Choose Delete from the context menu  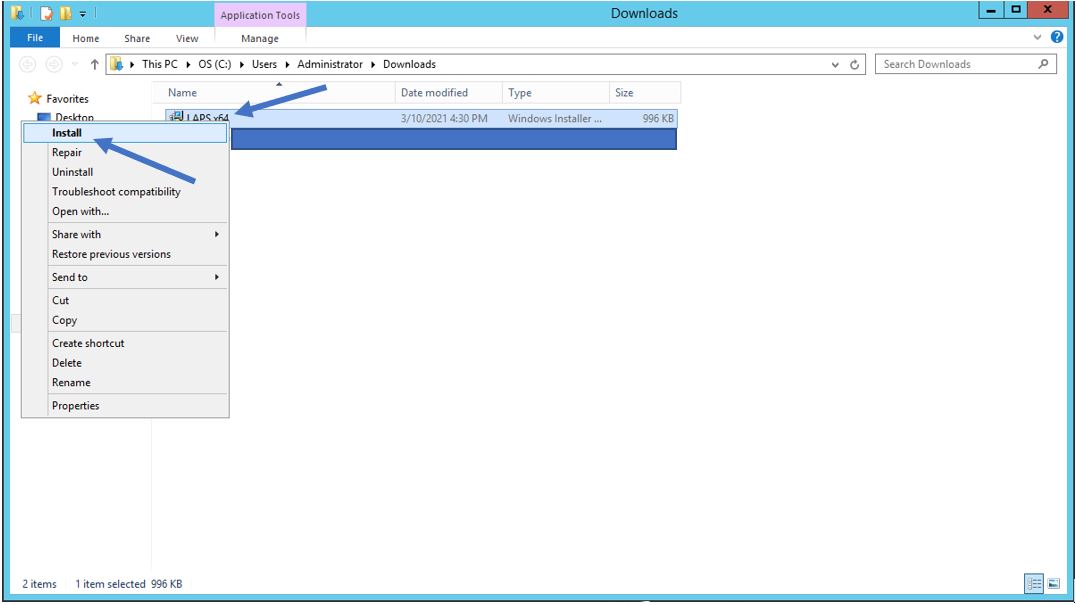click(x=125, y=363)
